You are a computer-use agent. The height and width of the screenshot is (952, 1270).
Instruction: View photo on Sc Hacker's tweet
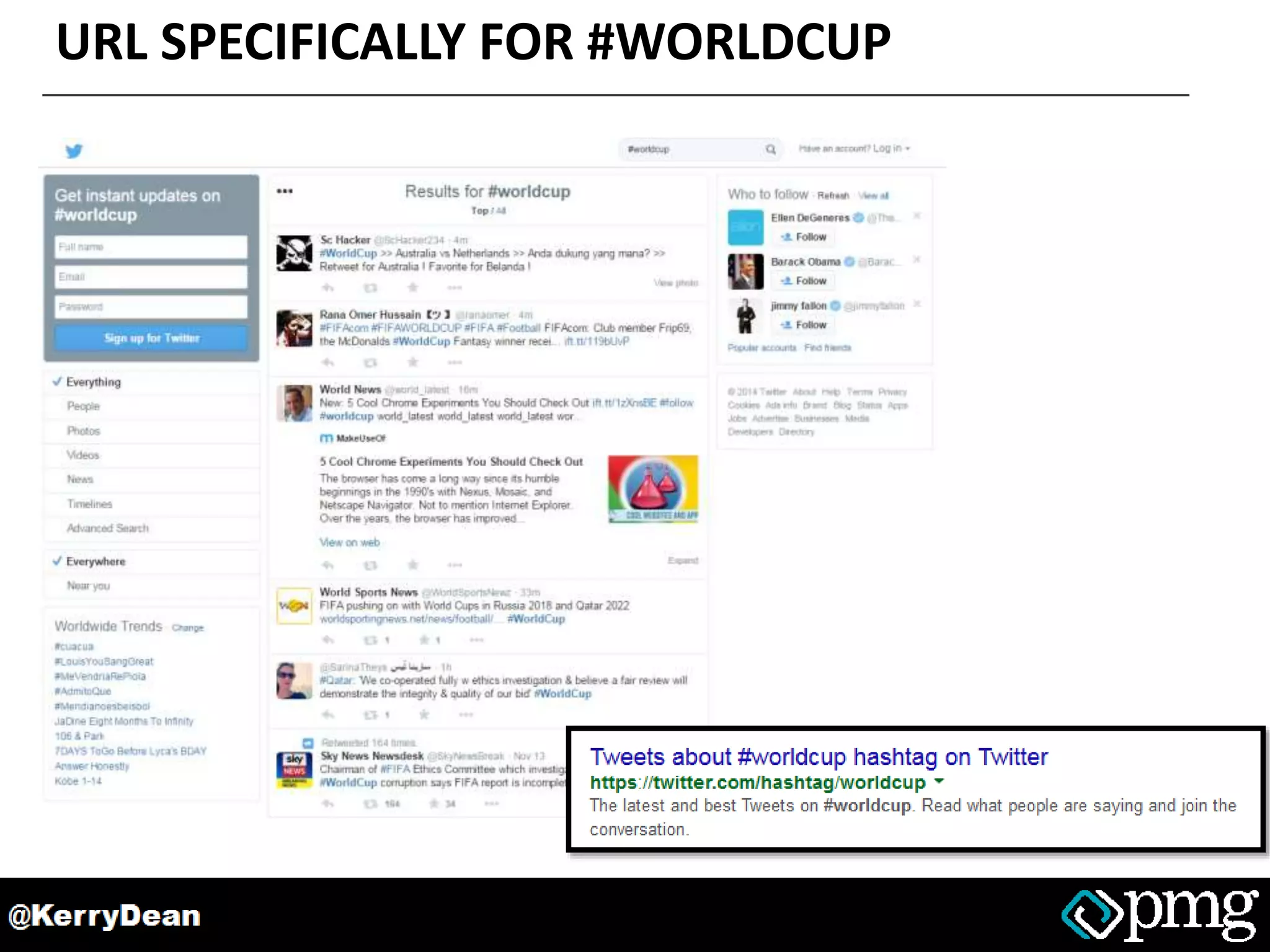pyautogui.click(x=676, y=283)
